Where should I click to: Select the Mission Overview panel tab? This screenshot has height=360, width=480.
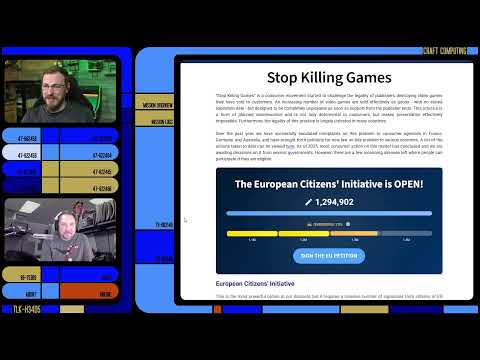155,102
